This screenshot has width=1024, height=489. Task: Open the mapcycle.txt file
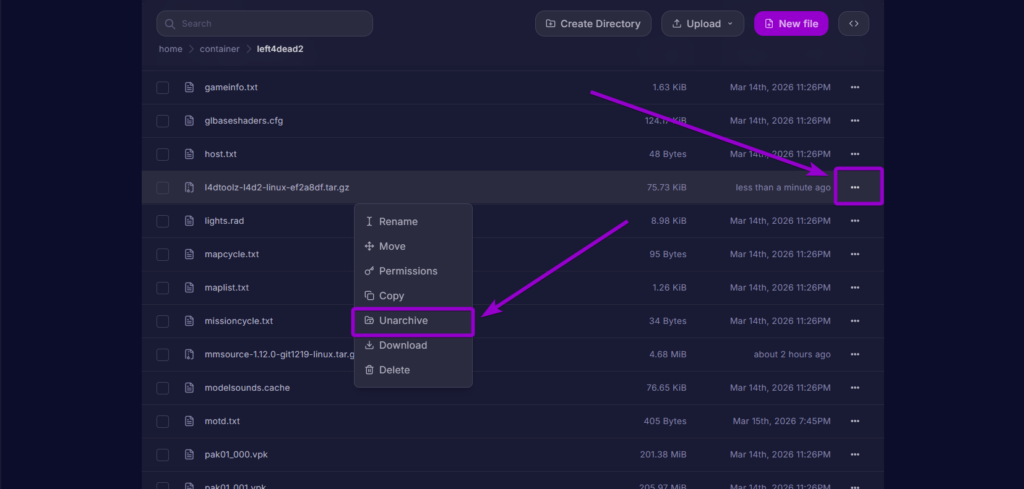232,254
